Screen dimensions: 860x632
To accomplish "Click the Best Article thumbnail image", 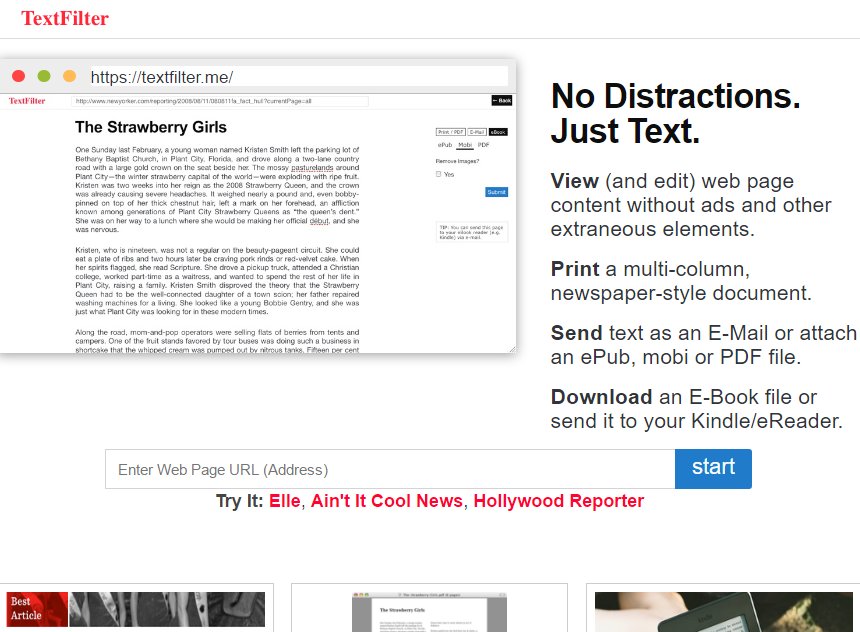I will pyautogui.click(x=136, y=609).
